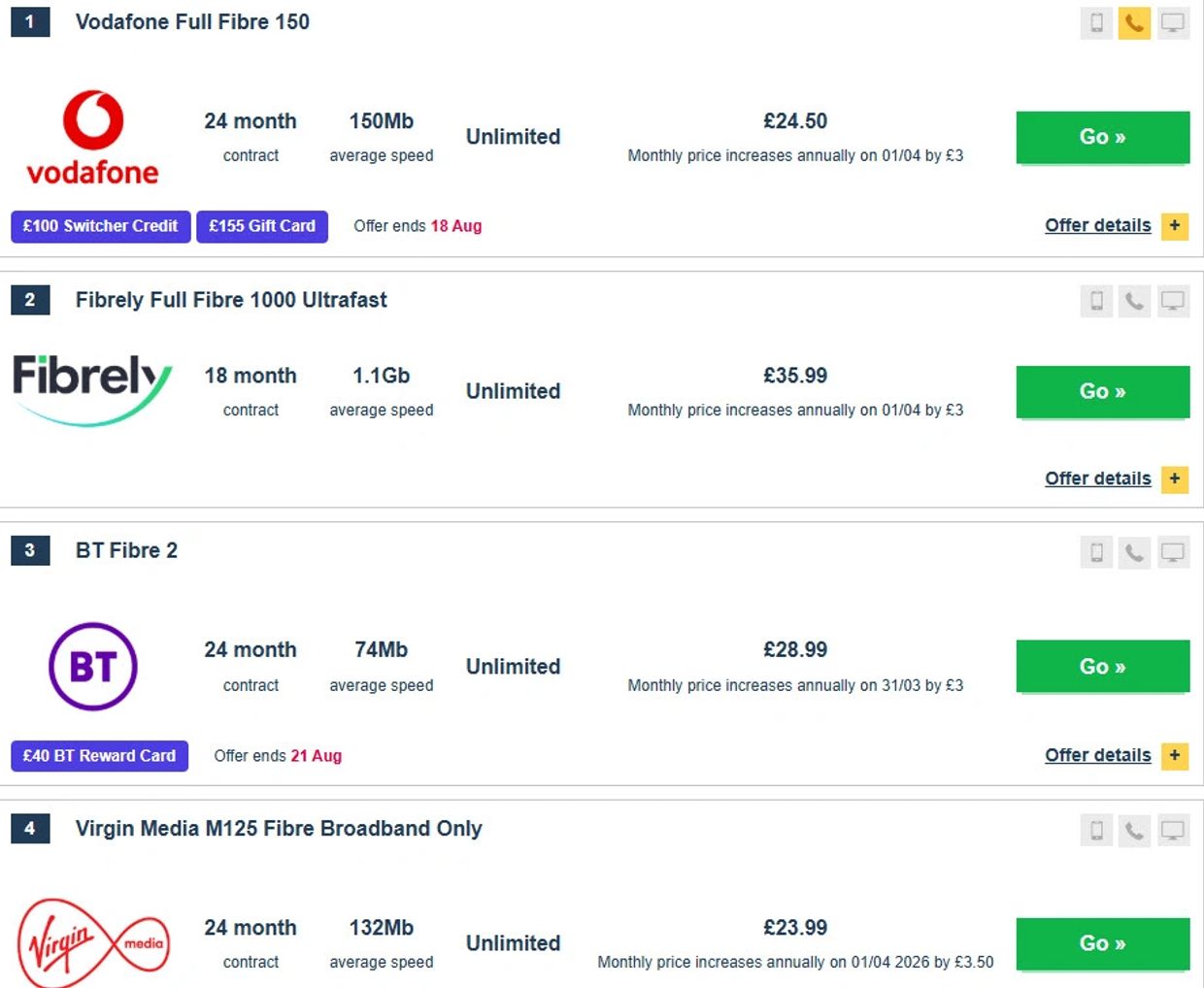This screenshot has width=1204, height=988.
Task: Open the Vodafone Offer details link
Action: [1097, 226]
